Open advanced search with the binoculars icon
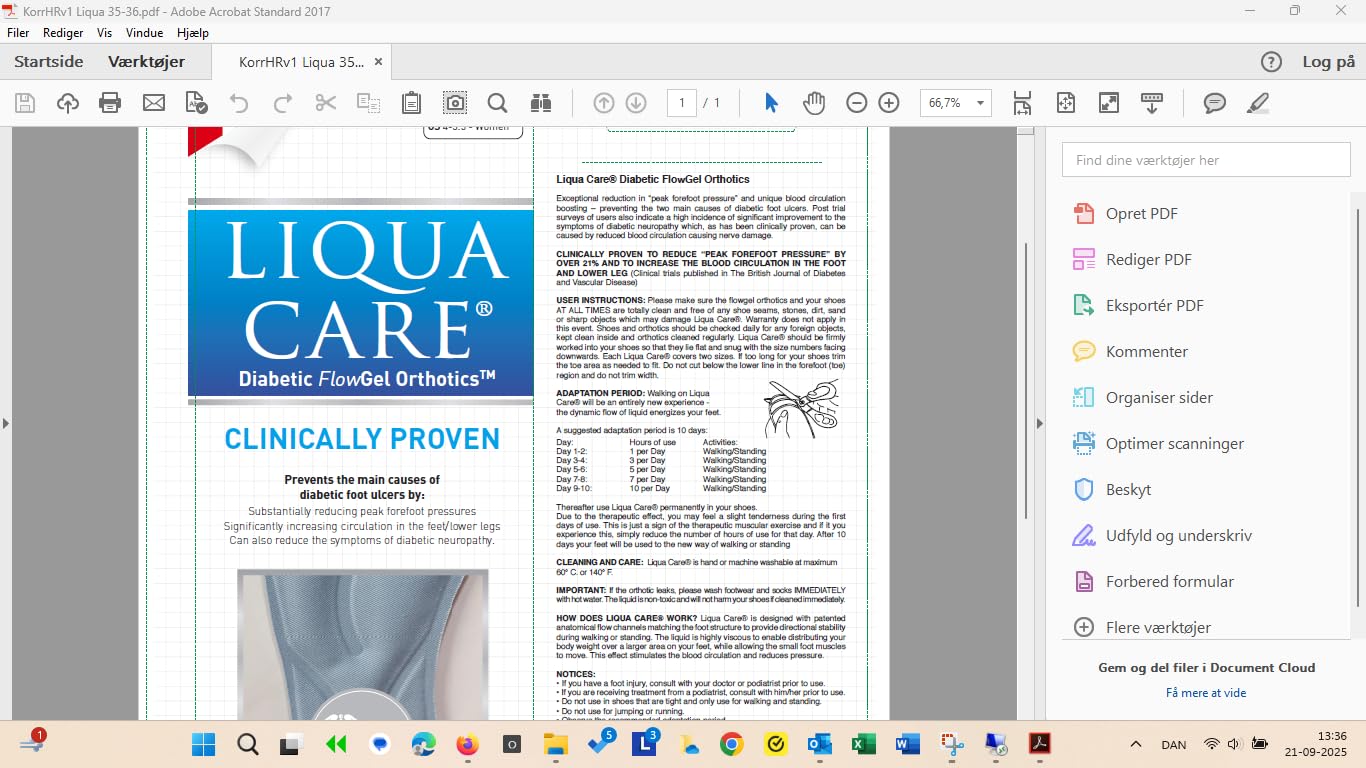1366x768 pixels. [x=541, y=103]
